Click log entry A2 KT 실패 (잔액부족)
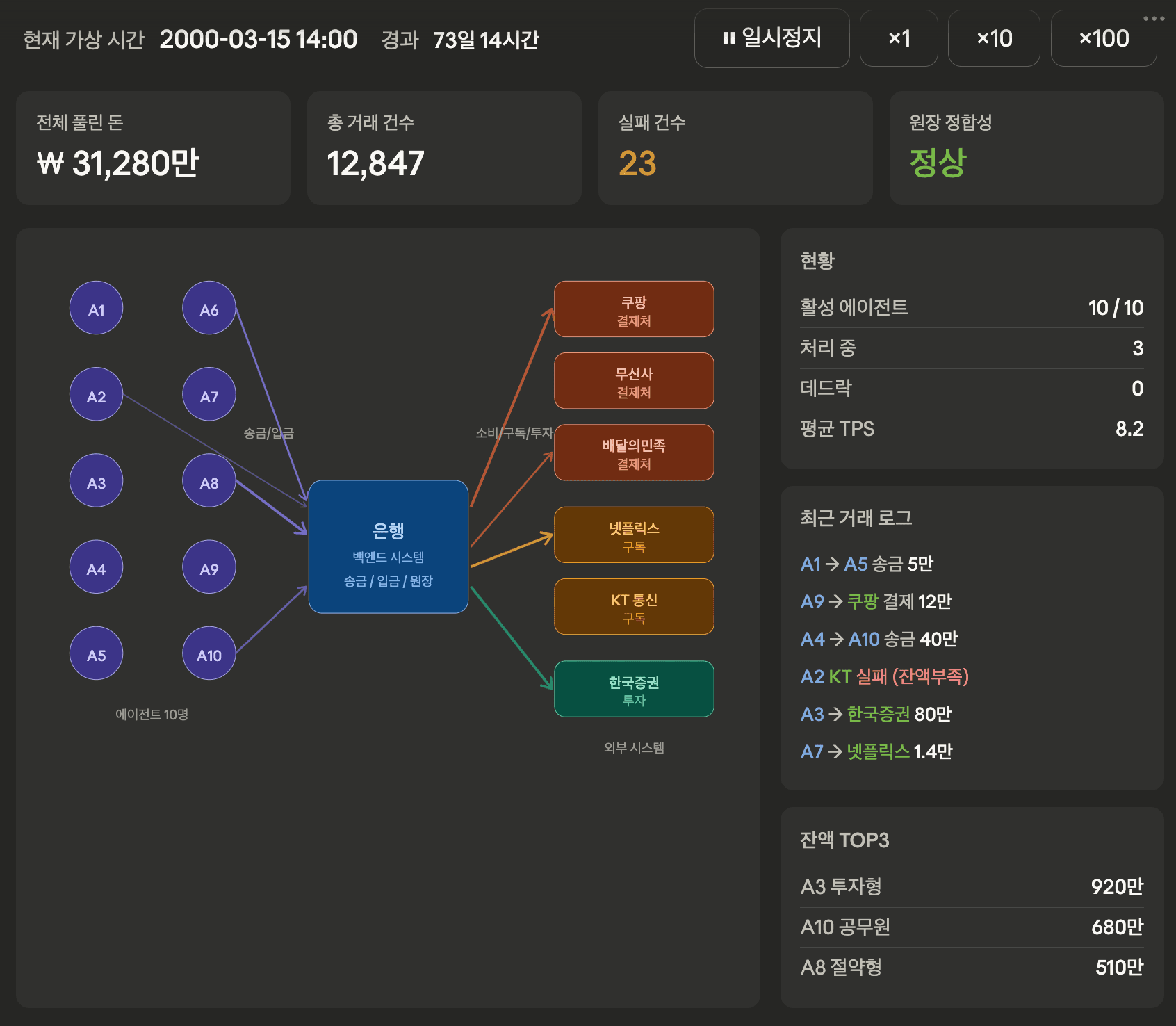The width and height of the screenshot is (1176, 1026). (x=884, y=676)
